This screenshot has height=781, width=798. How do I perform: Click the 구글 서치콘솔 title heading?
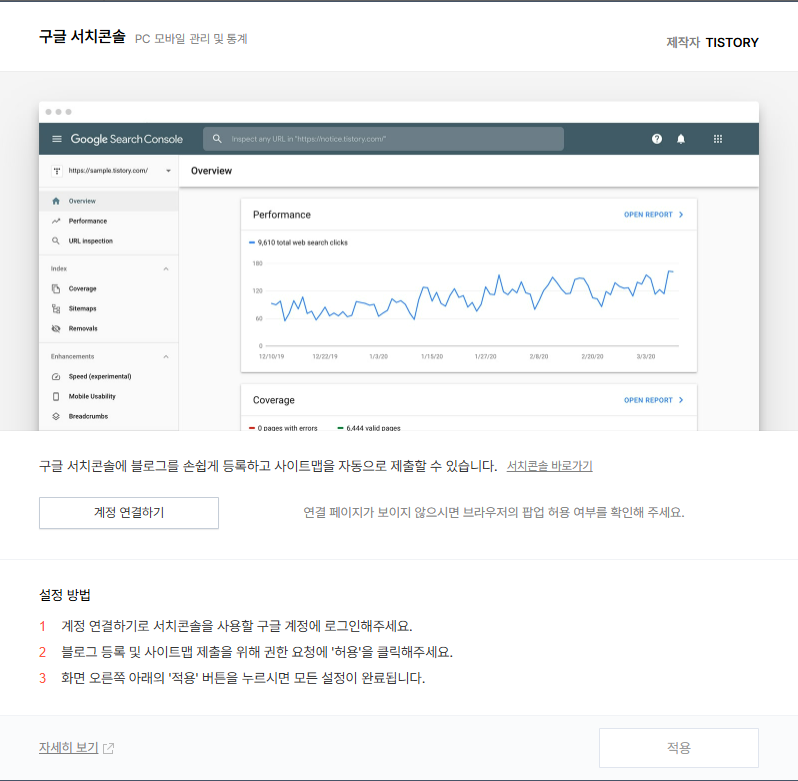coord(82,37)
